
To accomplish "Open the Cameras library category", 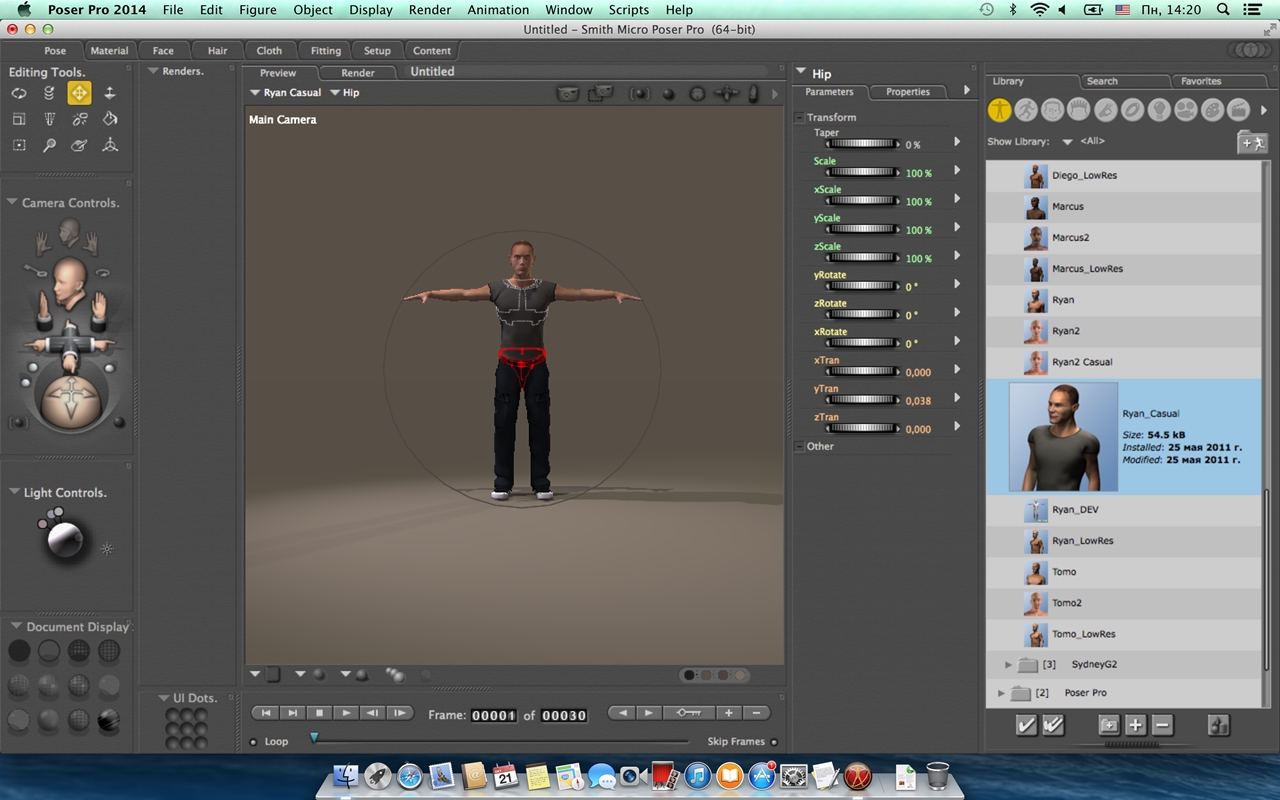I will [1185, 110].
